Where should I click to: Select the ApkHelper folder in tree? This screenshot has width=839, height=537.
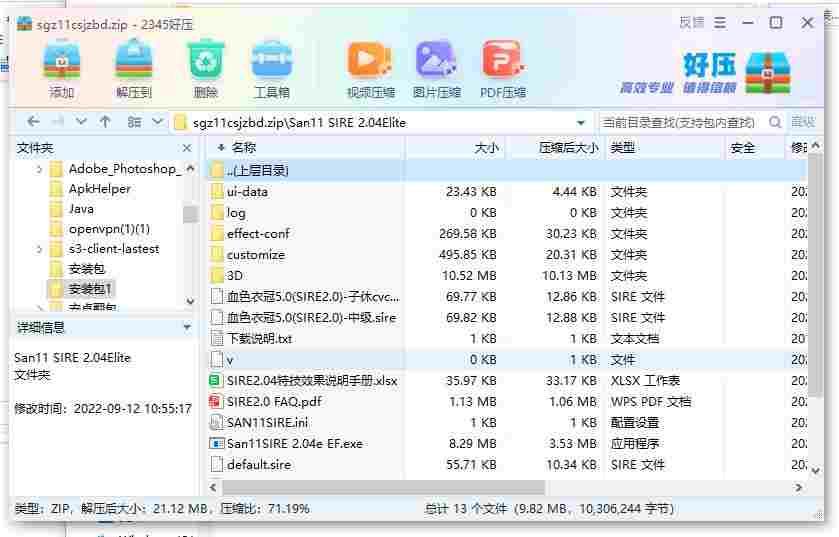100,189
